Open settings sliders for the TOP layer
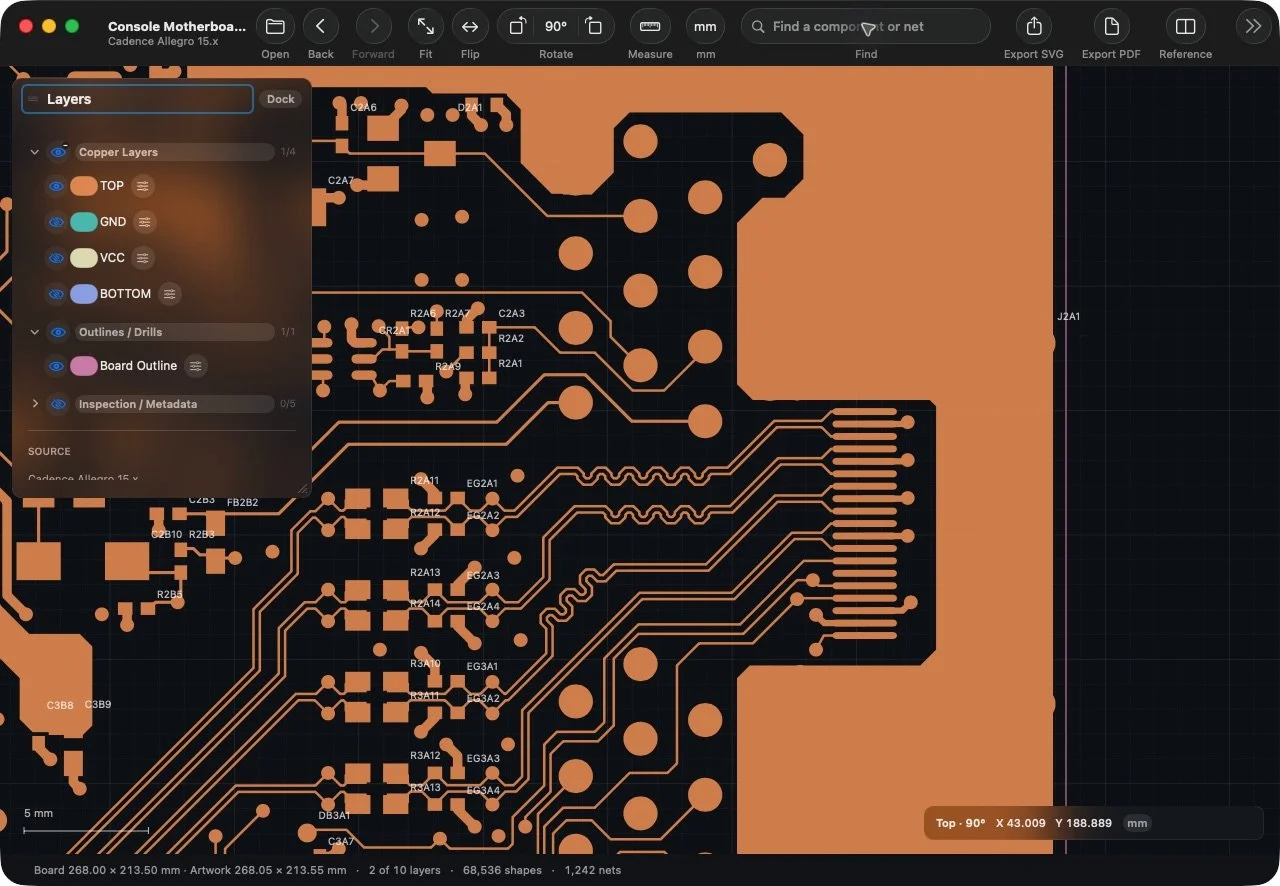Screen dimensions: 1280x886 click(143, 186)
